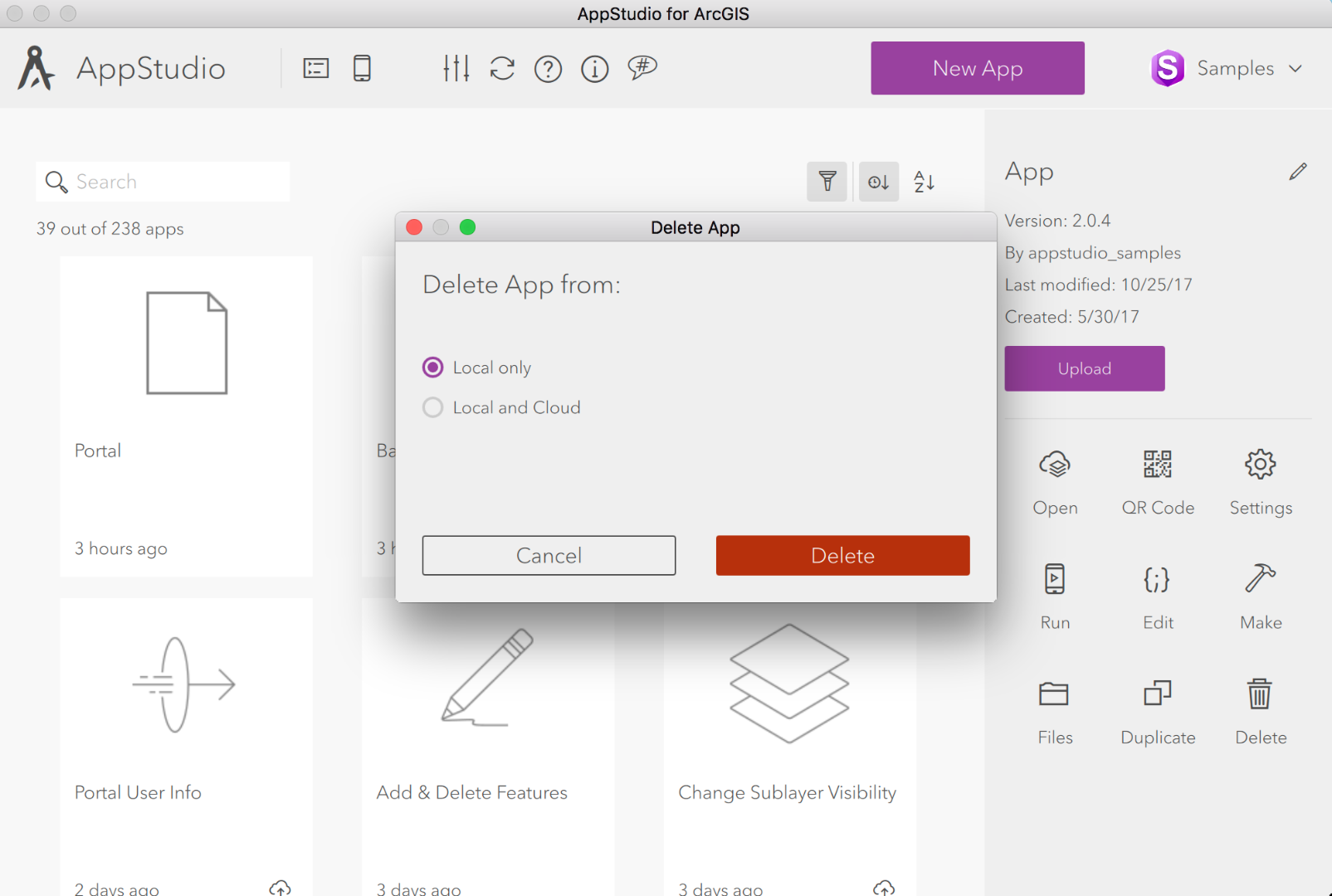Click the mobile device player icon
The width and height of the screenshot is (1332, 896).
[362, 68]
